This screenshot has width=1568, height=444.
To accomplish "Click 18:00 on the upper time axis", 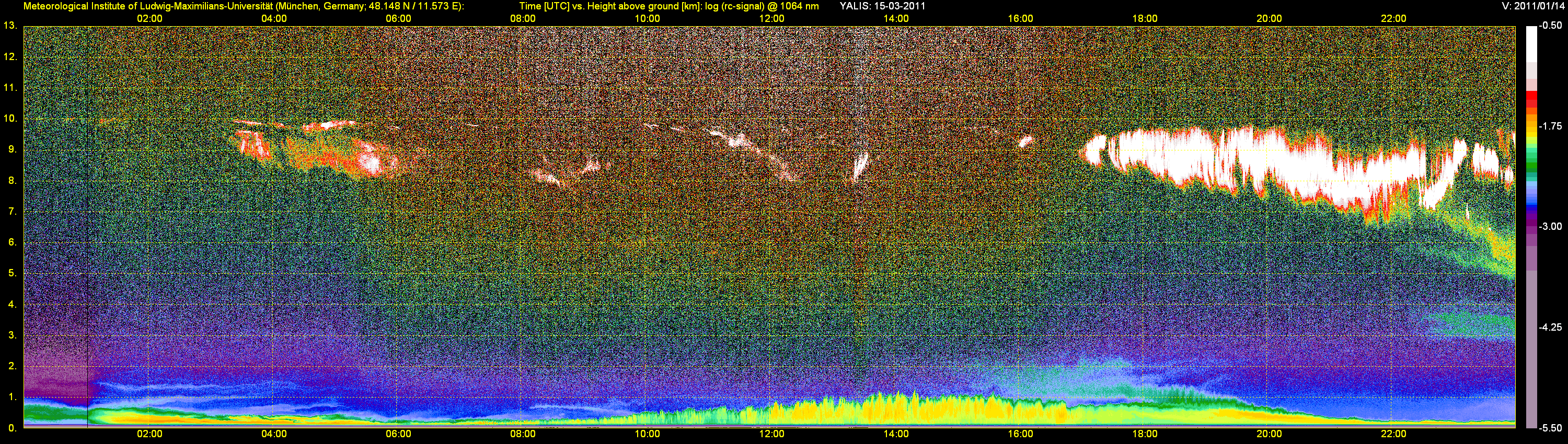I will click(1144, 18).
